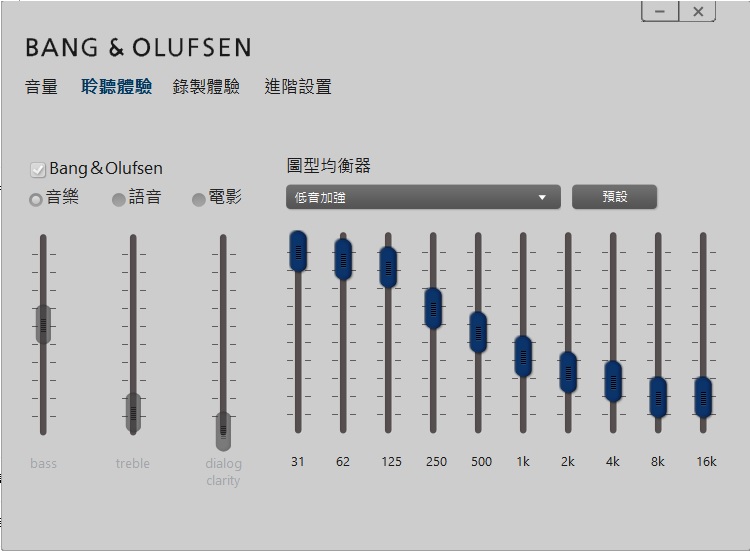Click the dialog clarity slider handle
This screenshot has width=750, height=551.
point(223,431)
